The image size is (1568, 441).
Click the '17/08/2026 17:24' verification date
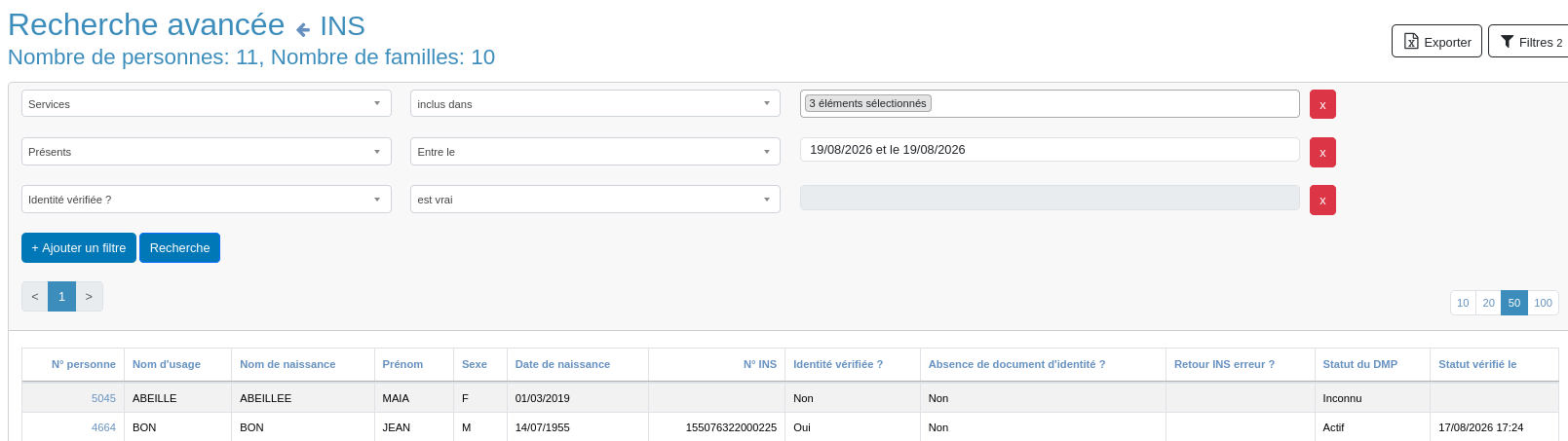coord(1480,427)
